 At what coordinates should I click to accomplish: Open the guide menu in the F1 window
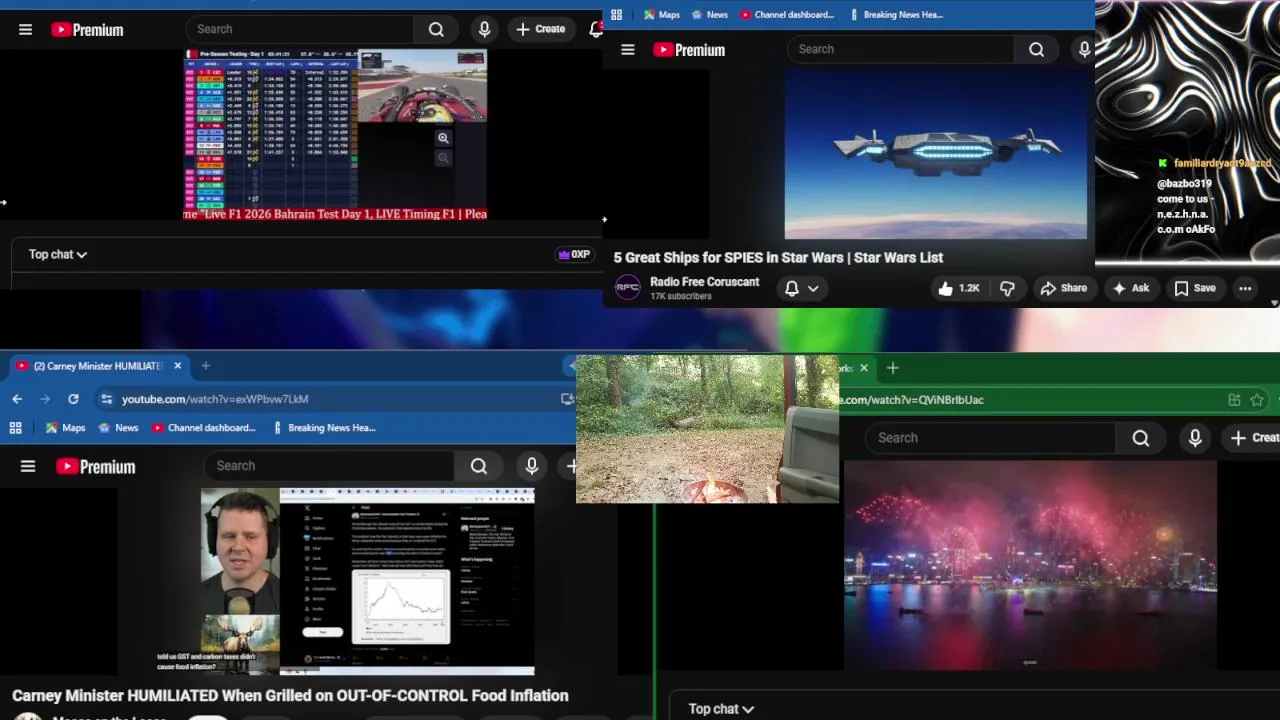tap(26, 30)
